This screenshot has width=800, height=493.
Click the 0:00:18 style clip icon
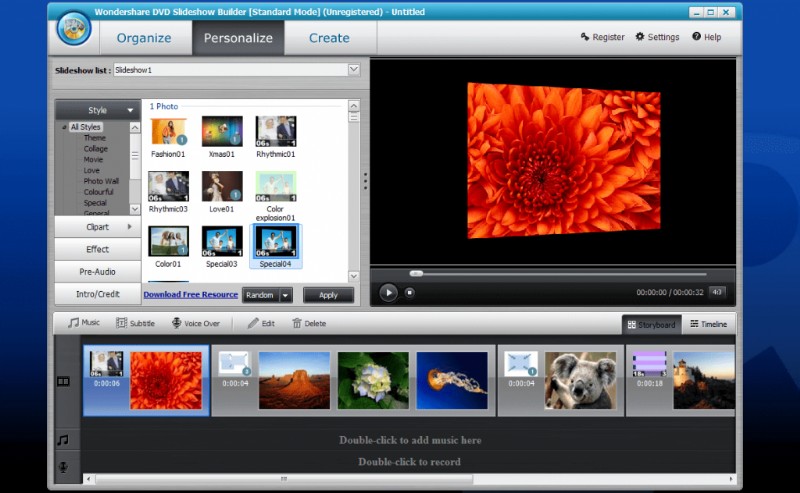649,364
